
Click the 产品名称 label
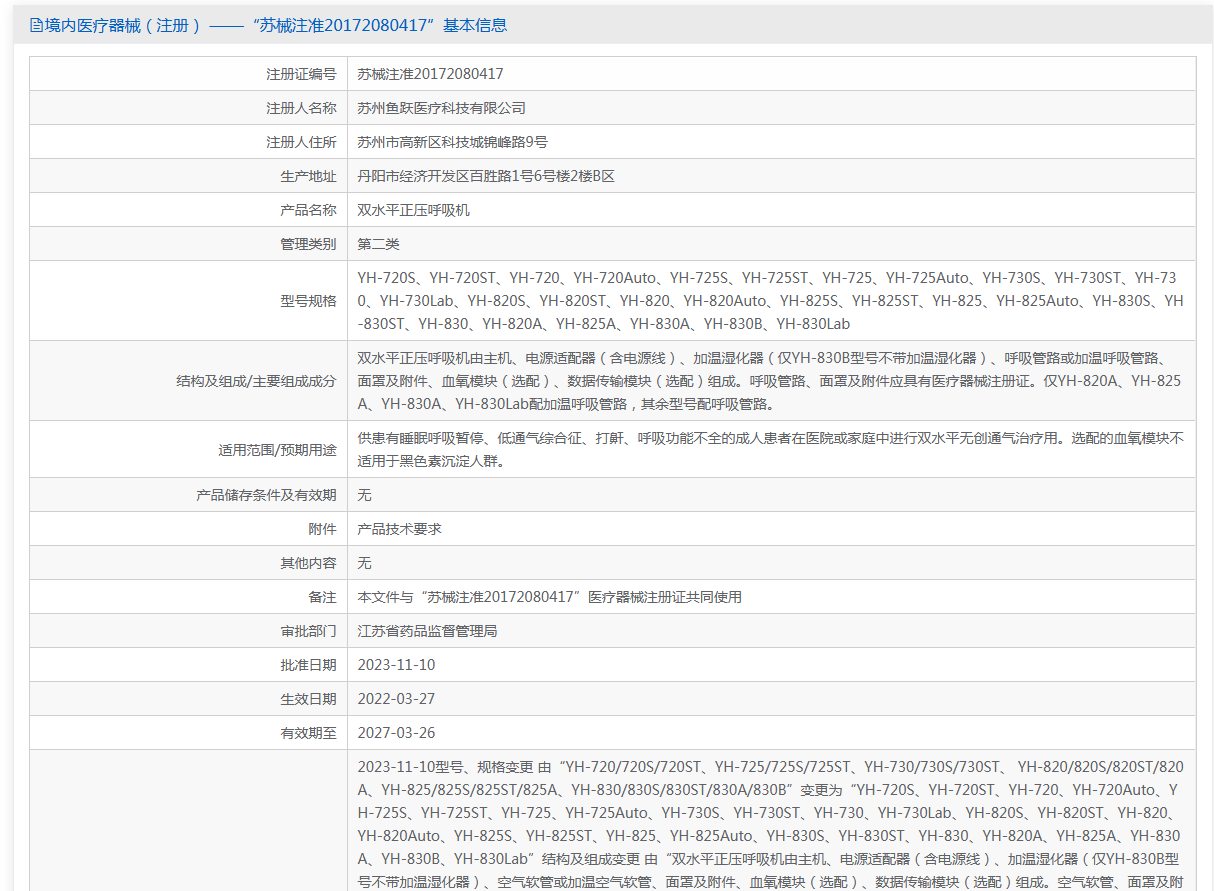pos(308,210)
